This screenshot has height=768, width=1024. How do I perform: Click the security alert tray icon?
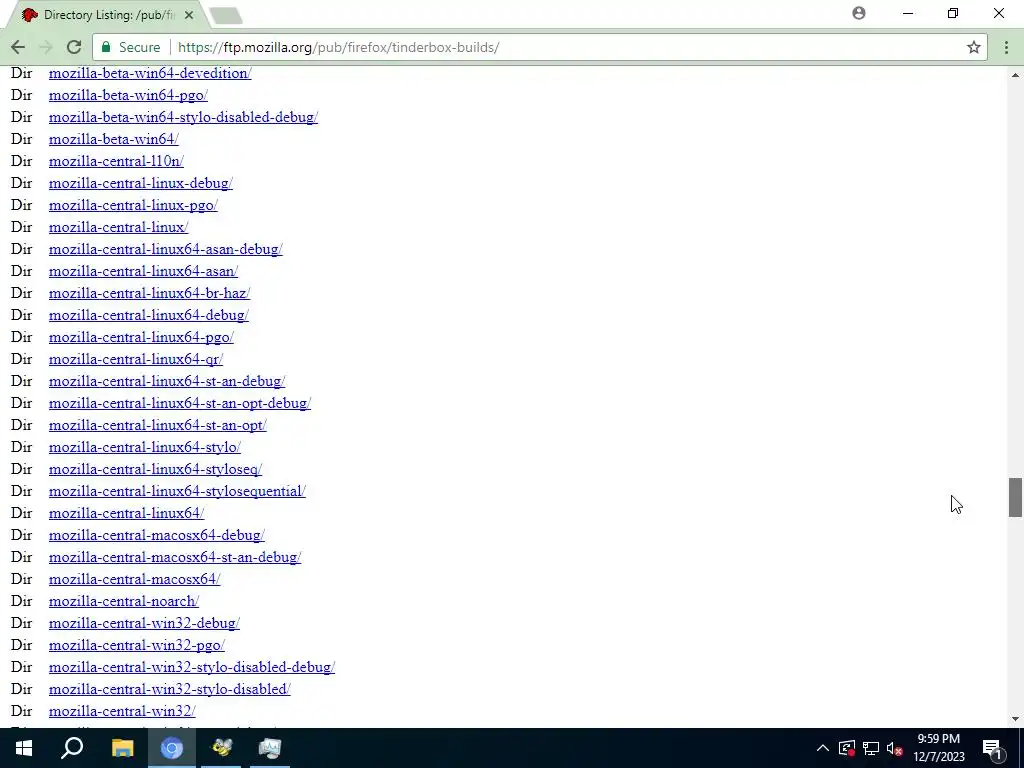click(847, 748)
